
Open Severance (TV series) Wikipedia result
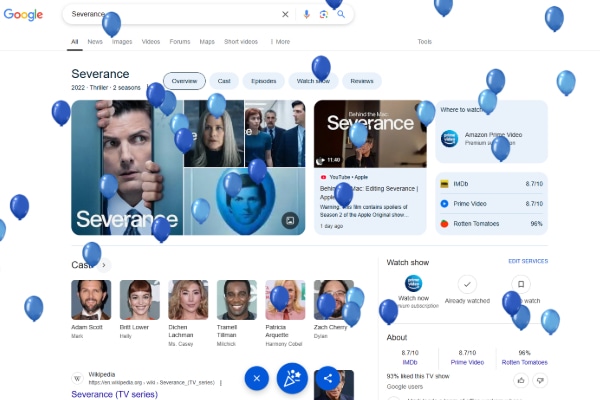click(x=114, y=394)
